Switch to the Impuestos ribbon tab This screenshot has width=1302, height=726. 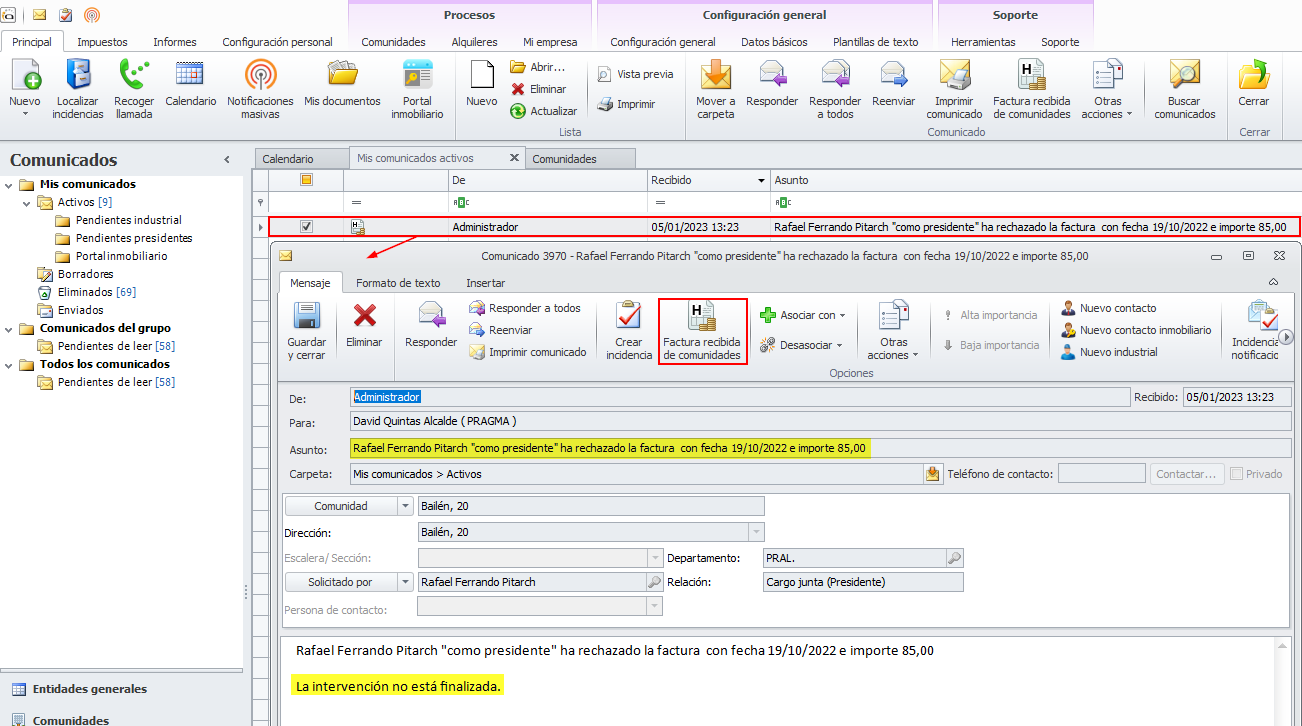[x=102, y=42]
